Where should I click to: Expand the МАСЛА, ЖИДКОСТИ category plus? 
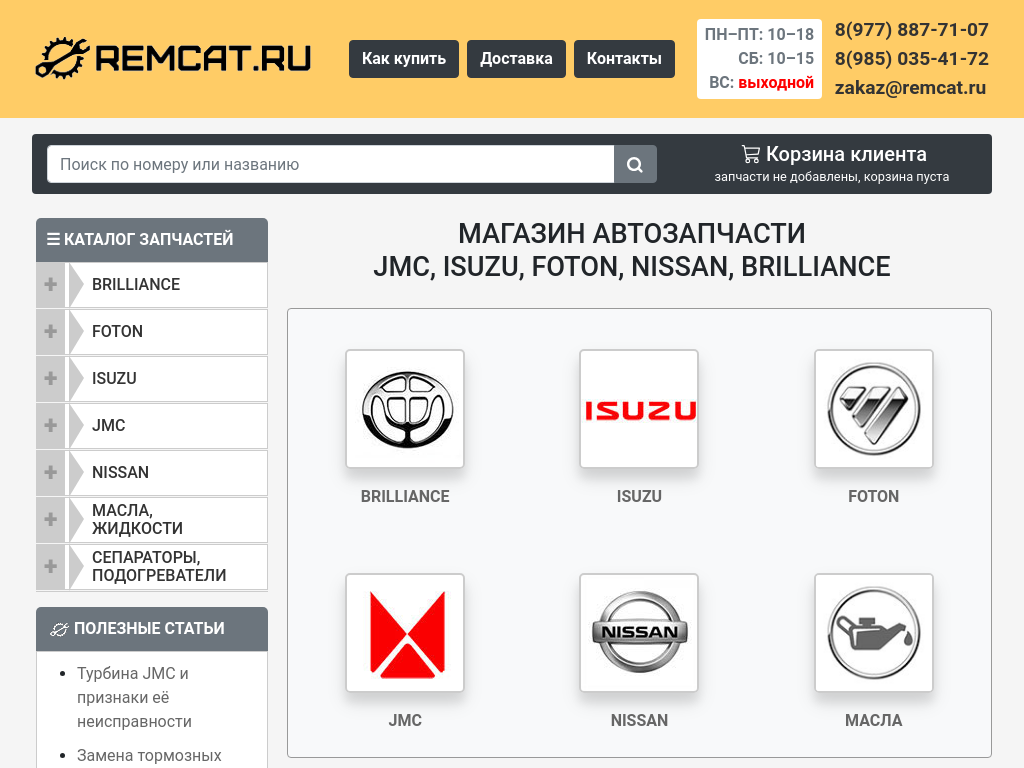click(x=50, y=520)
